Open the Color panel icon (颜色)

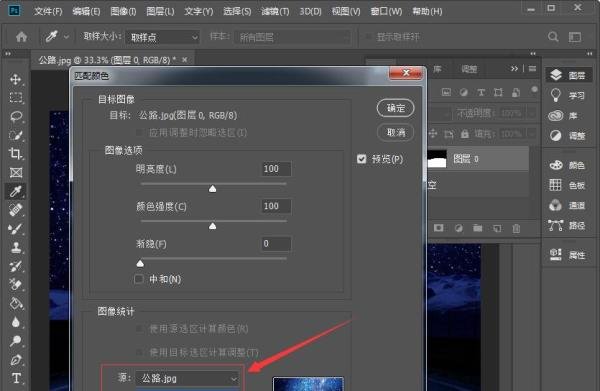(x=567, y=165)
